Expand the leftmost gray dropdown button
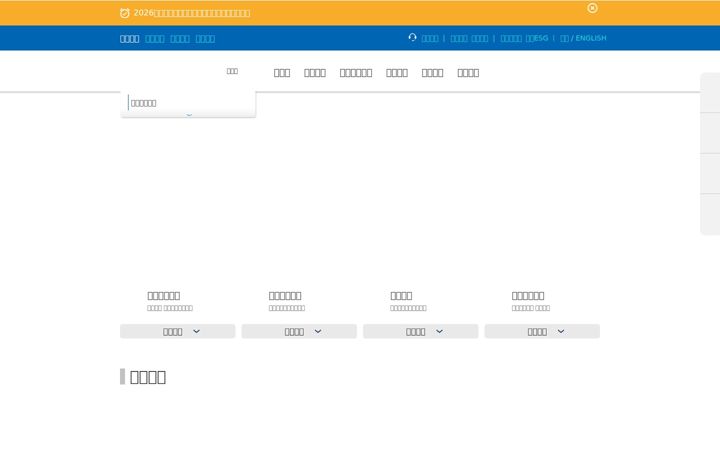 (178, 332)
